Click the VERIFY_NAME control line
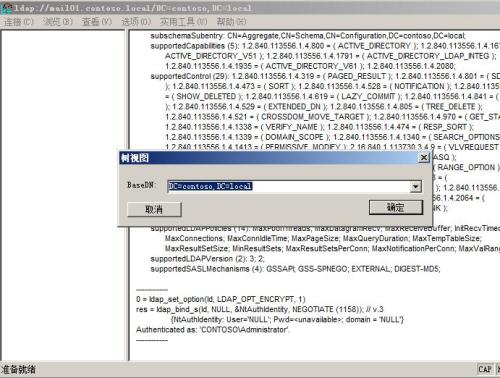Screen dimensions: 500x378 (x=319, y=127)
